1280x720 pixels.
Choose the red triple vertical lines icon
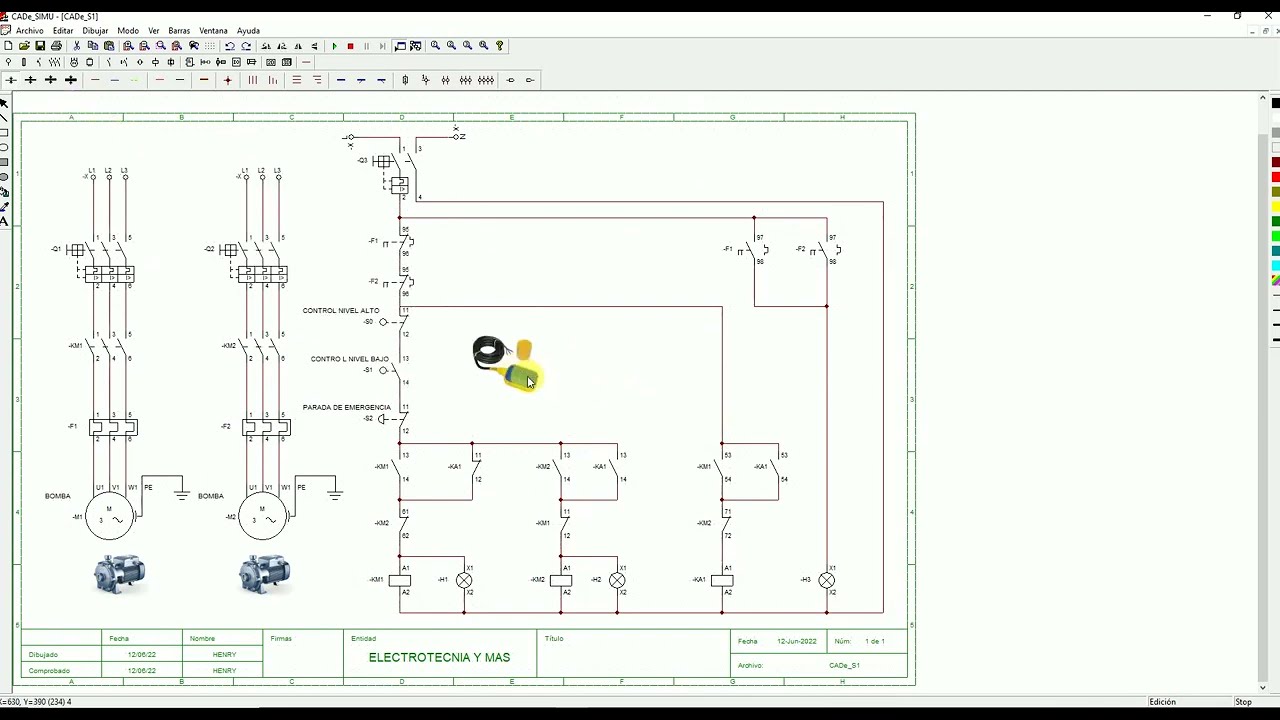pos(252,80)
